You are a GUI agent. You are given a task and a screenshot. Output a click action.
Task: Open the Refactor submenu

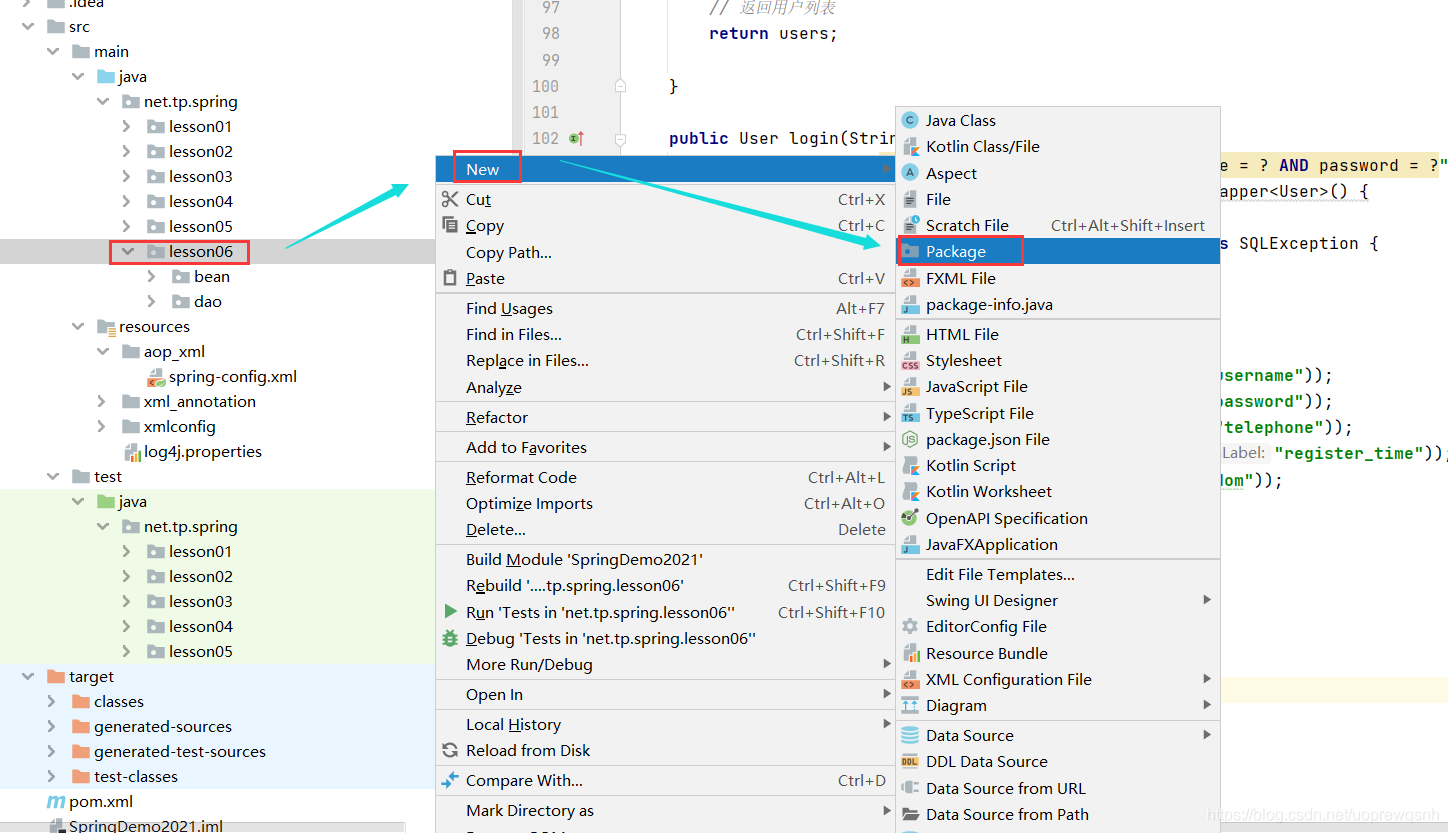pyautogui.click(x=665, y=417)
